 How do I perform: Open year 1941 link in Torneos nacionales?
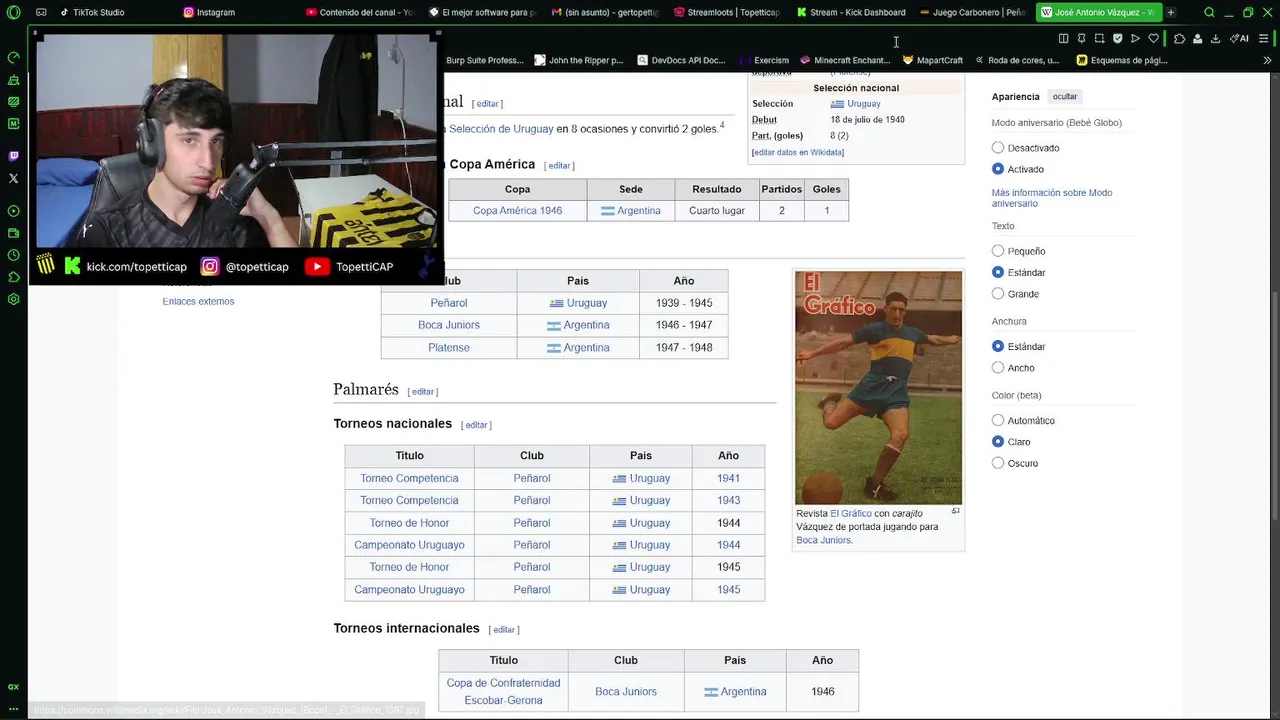click(x=728, y=478)
